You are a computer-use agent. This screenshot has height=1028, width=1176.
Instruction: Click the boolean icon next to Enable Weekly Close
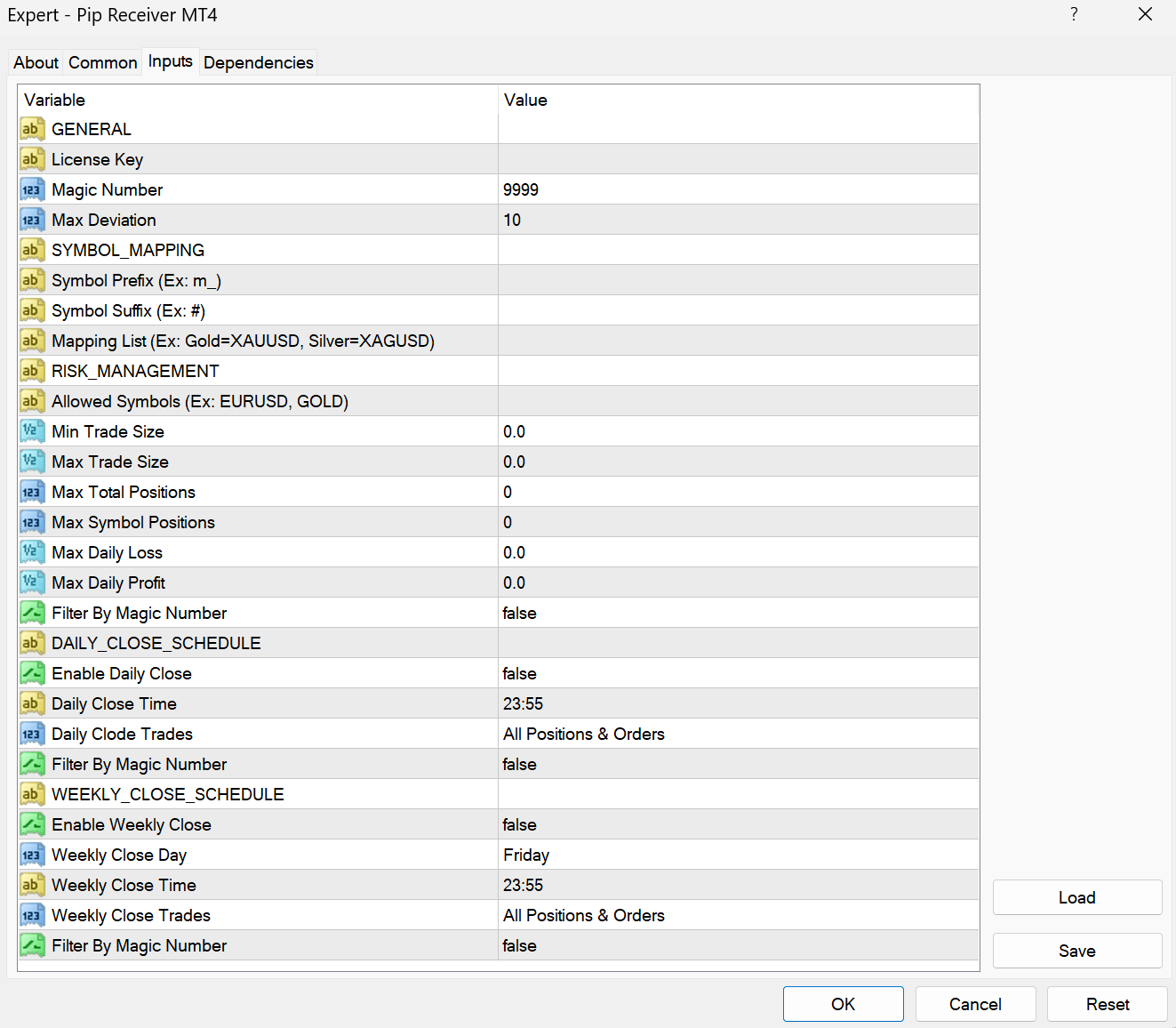tap(32, 824)
